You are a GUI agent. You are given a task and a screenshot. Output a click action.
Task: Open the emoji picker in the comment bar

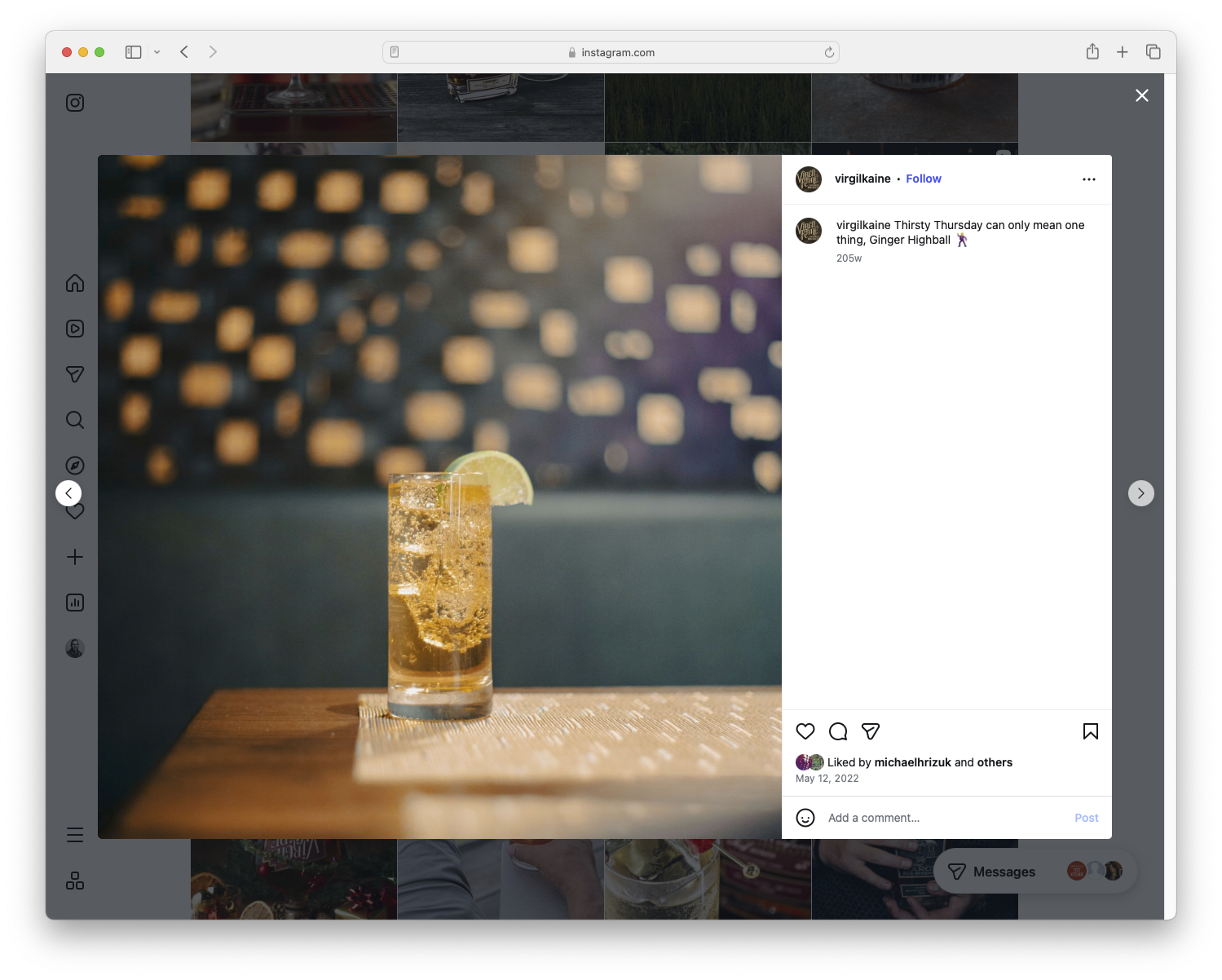pyautogui.click(x=805, y=817)
